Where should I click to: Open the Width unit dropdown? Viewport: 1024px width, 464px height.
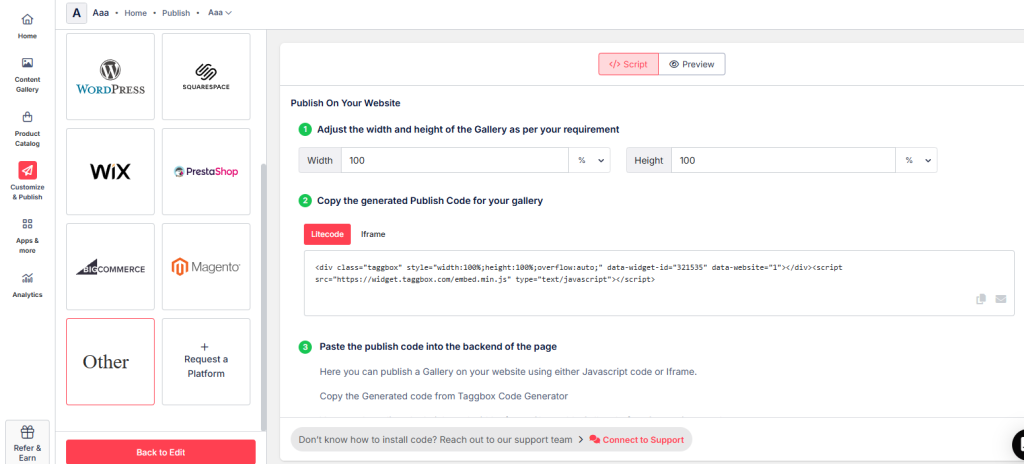tap(590, 160)
